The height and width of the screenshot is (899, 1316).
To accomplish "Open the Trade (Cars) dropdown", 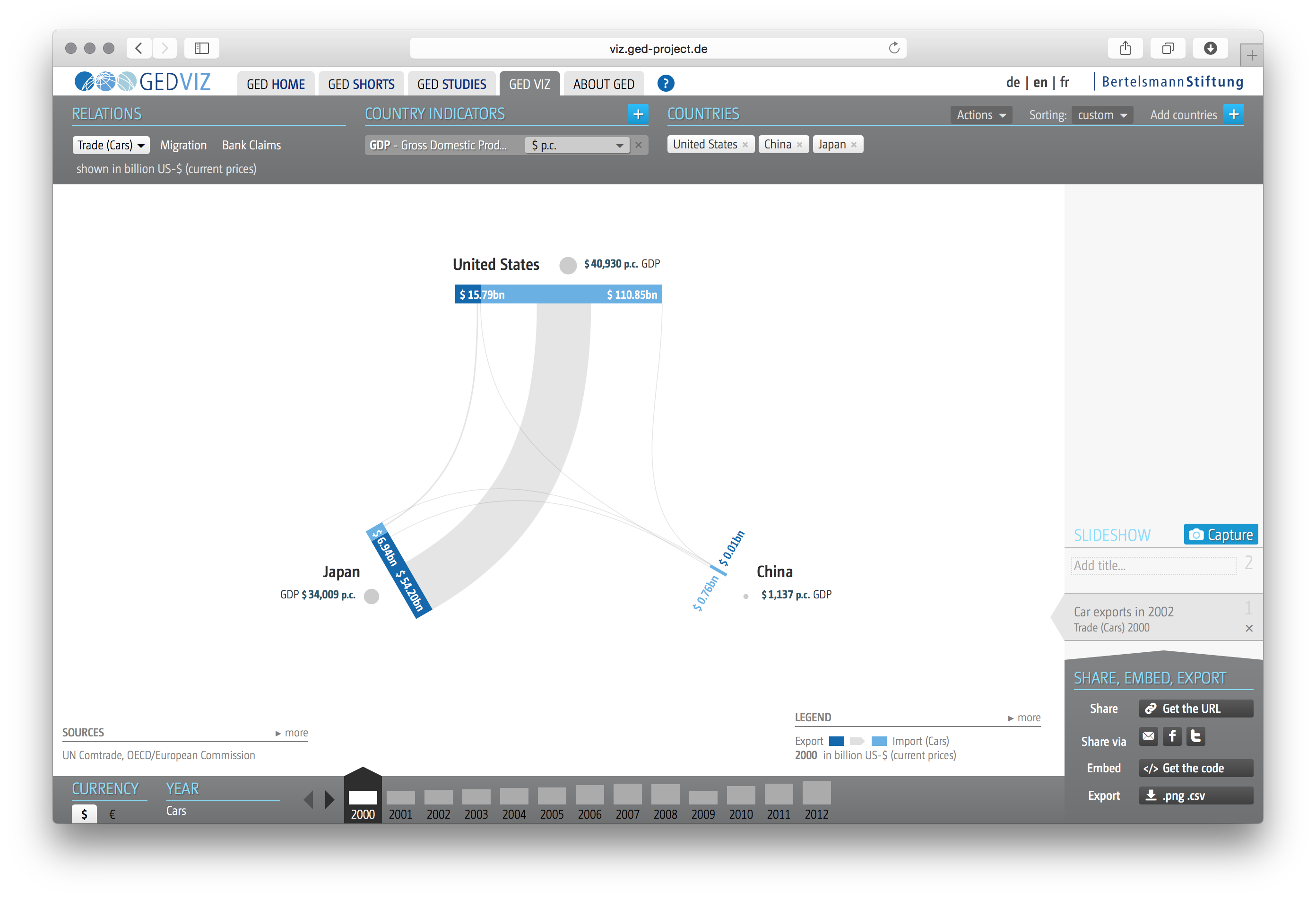I will click(x=111, y=145).
